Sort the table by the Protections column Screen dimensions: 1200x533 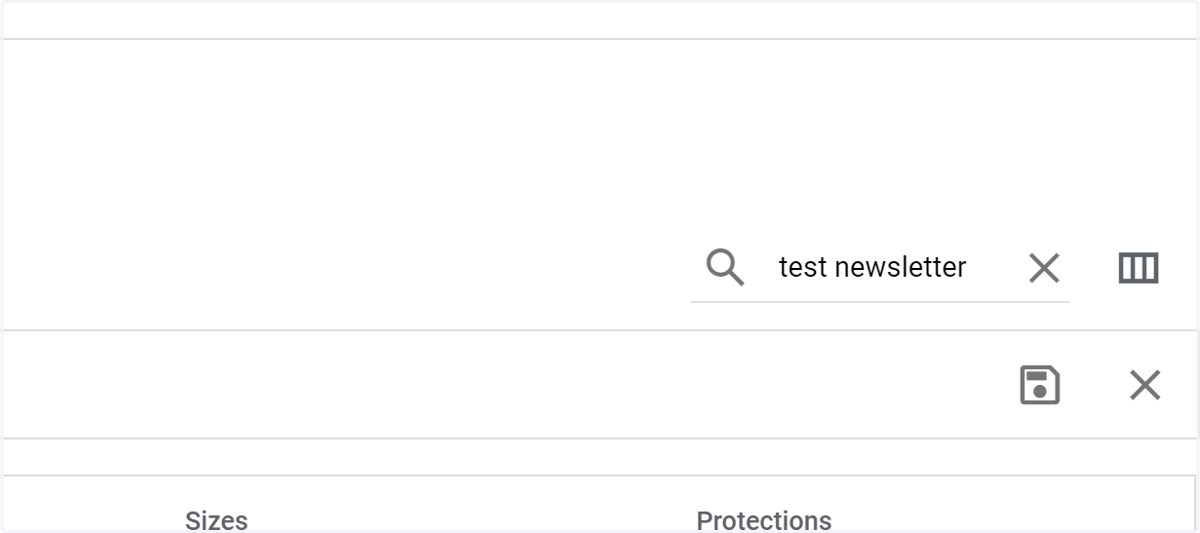(x=764, y=520)
